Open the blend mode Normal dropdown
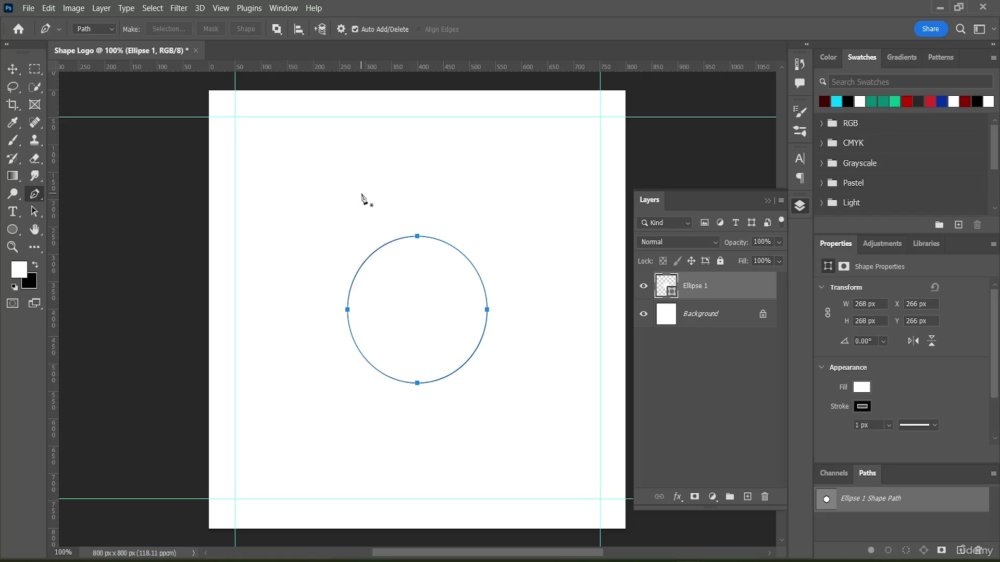Screen dimensions: 1000x562 (x=678, y=242)
